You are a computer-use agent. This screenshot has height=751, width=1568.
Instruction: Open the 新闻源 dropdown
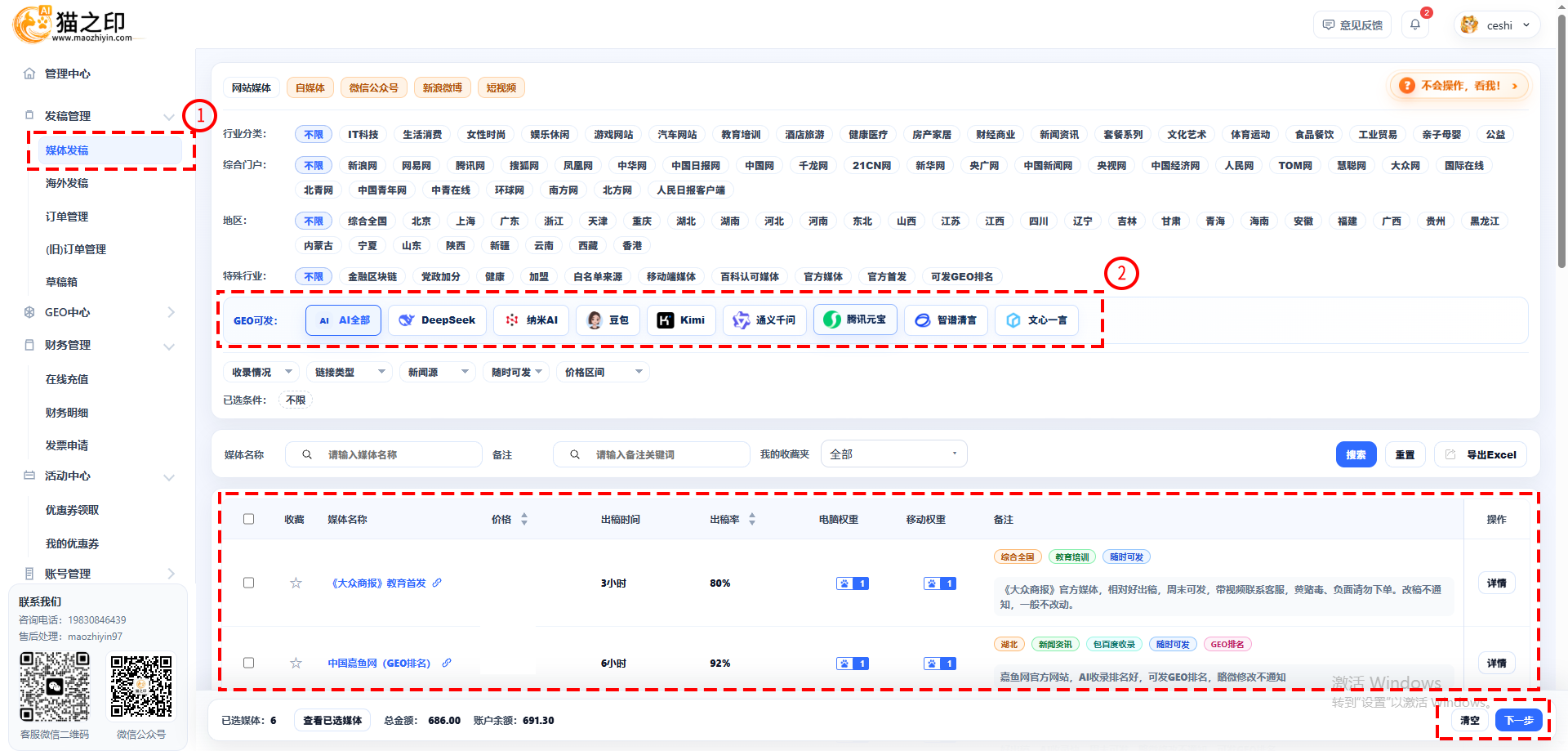pyautogui.click(x=438, y=373)
